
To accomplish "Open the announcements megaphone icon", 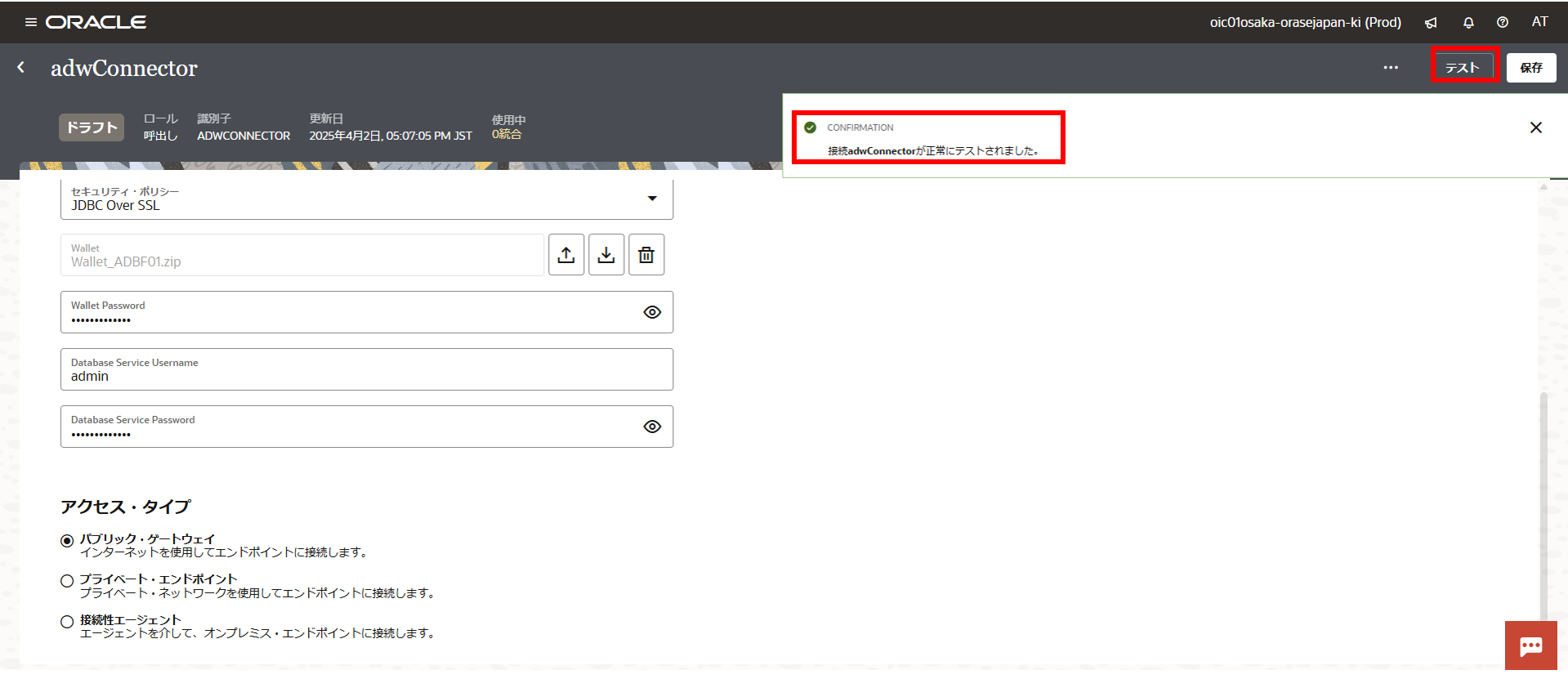I will 1431,23.
